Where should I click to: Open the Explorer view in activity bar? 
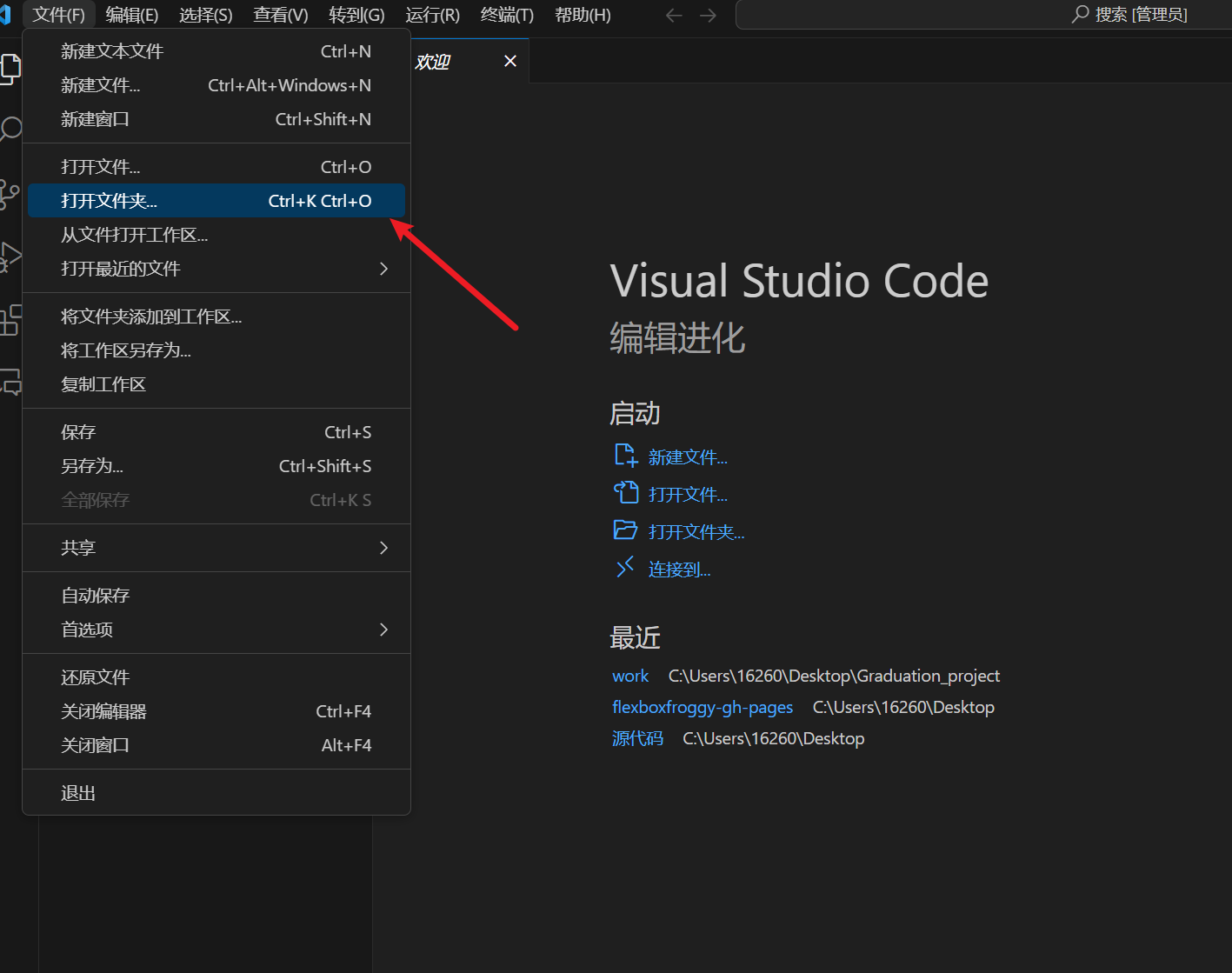point(10,68)
